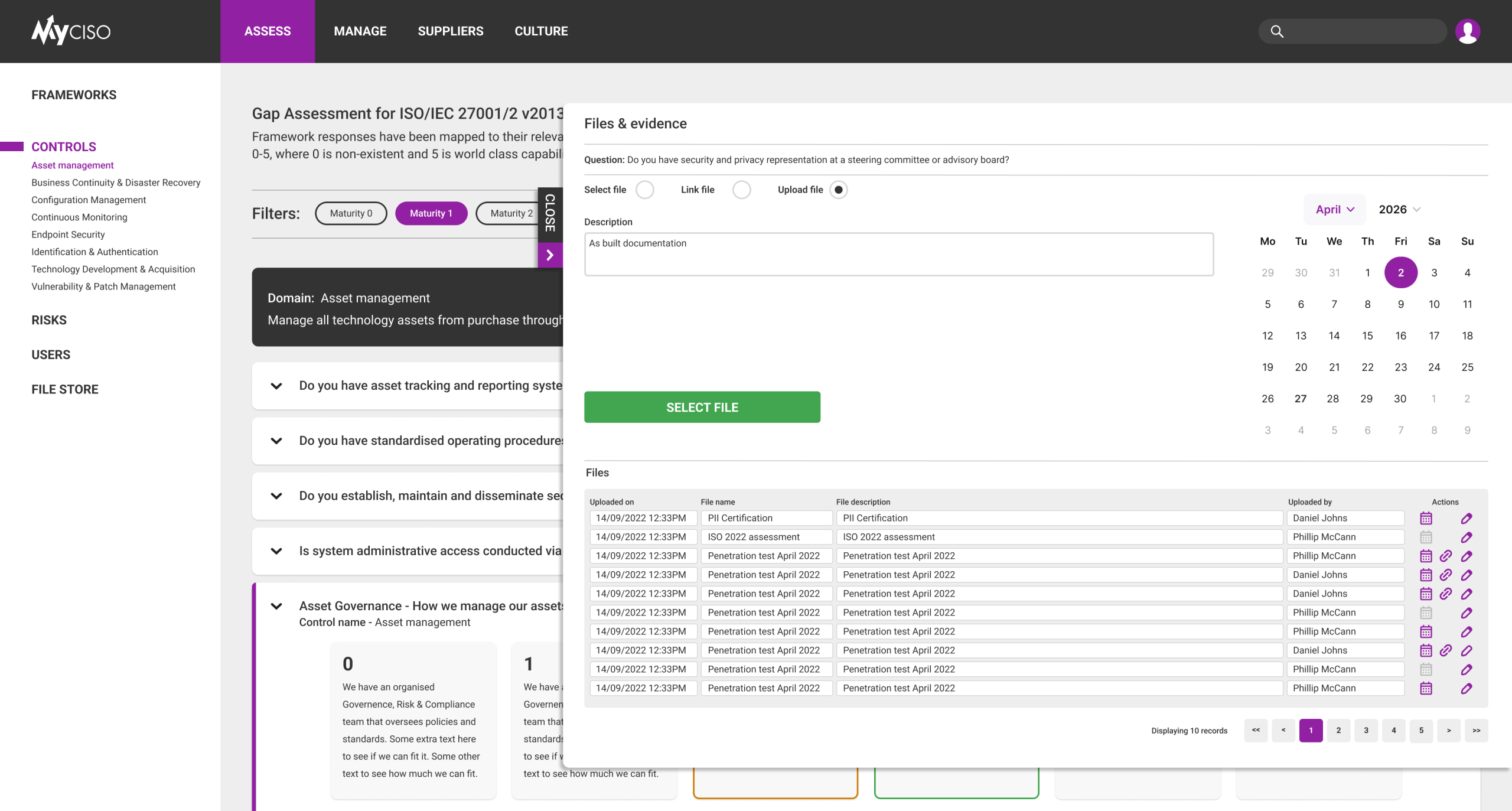Screen dimensions: 1512x811
Task: Select the 'Select file' radio button
Action: pyautogui.click(x=645, y=190)
